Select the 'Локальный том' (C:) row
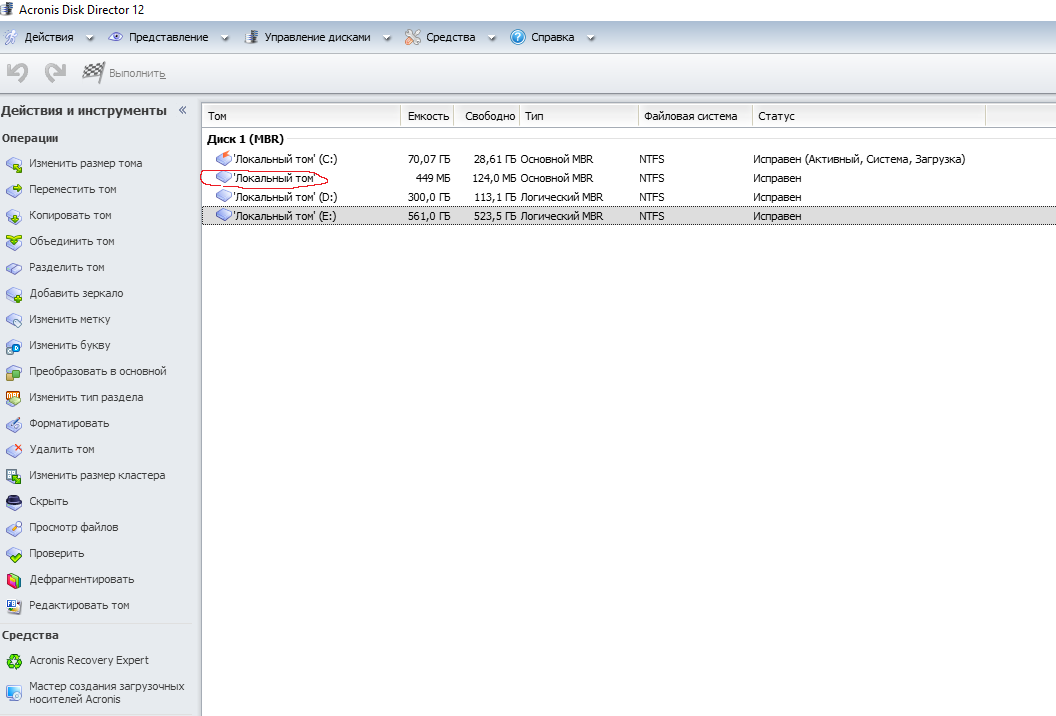The height and width of the screenshot is (716, 1056). [629, 159]
